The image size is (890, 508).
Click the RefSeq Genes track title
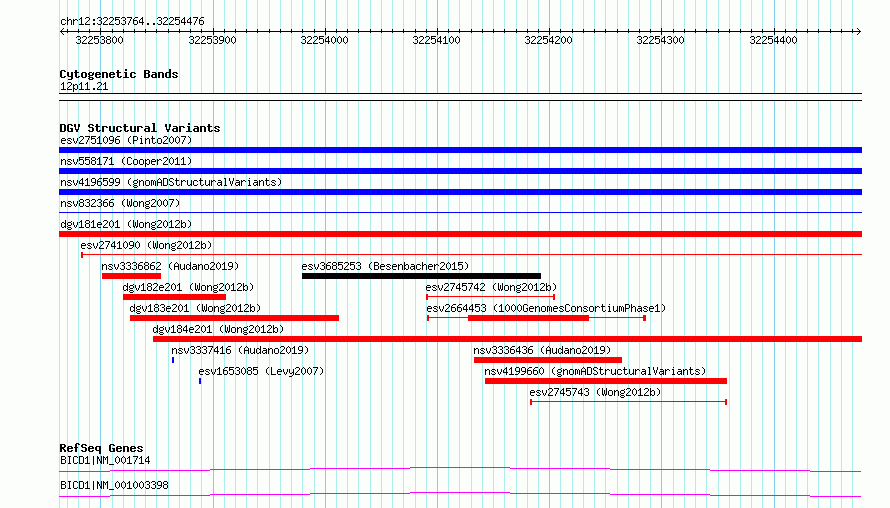click(101, 448)
